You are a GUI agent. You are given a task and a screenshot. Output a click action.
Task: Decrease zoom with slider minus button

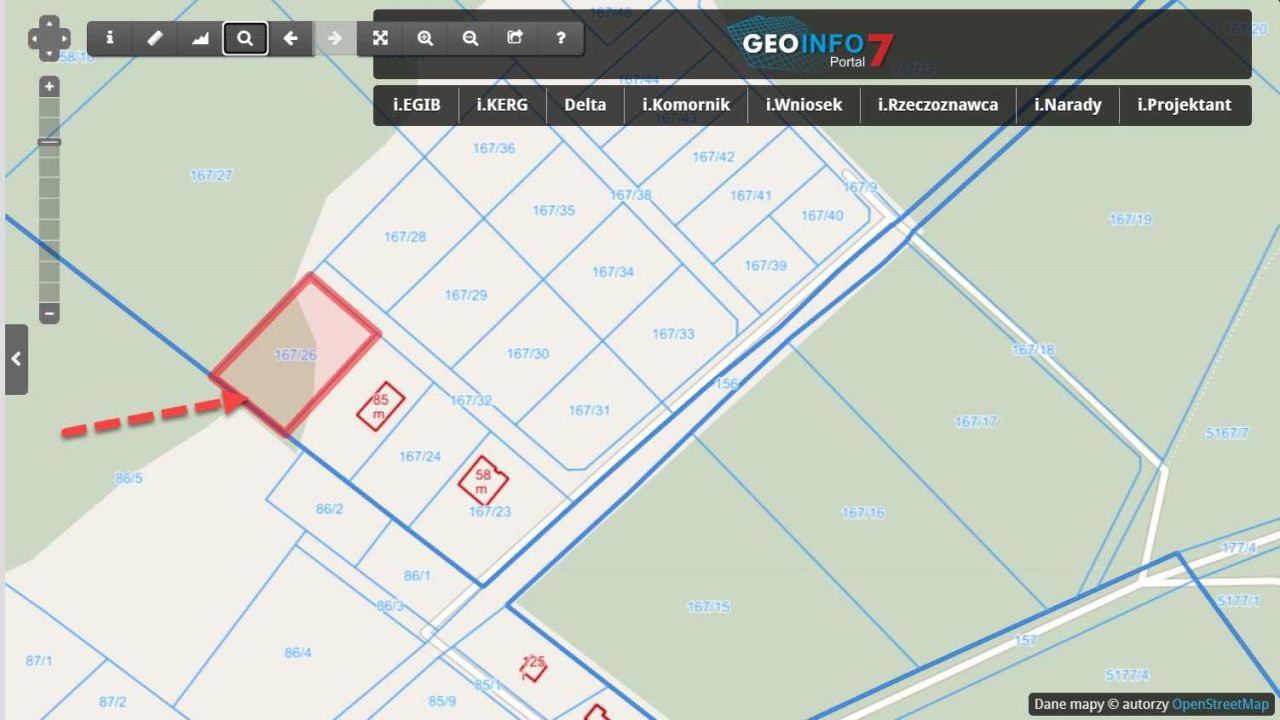pyautogui.click(x=49, y=313)
